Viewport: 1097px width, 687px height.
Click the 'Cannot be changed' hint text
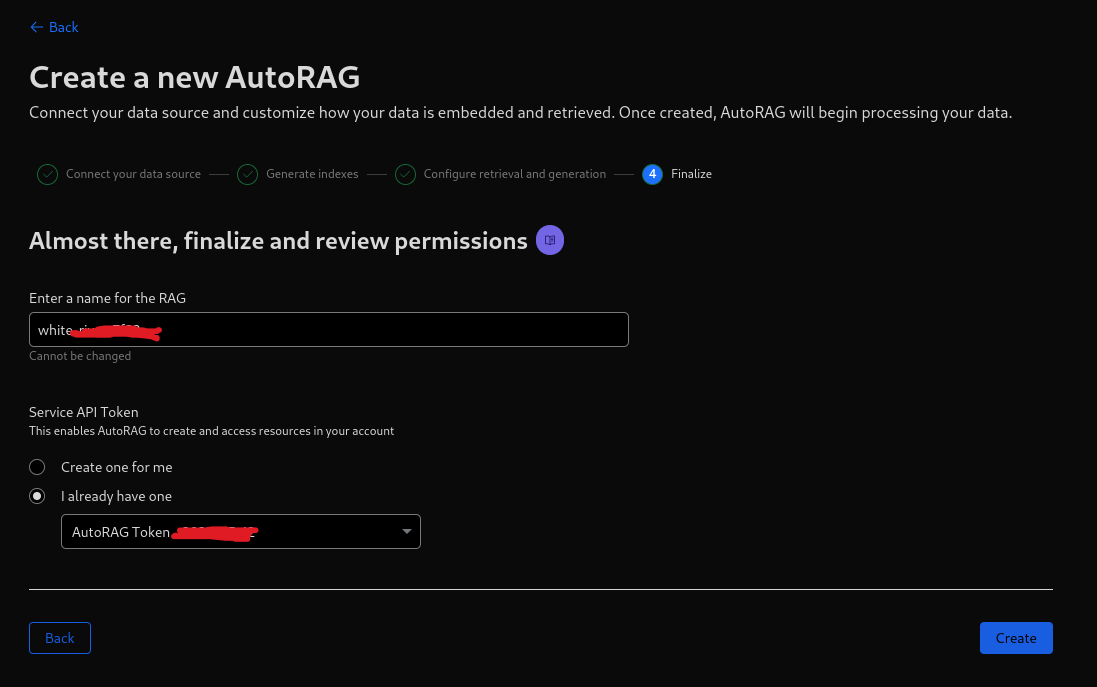coord(80,356)
